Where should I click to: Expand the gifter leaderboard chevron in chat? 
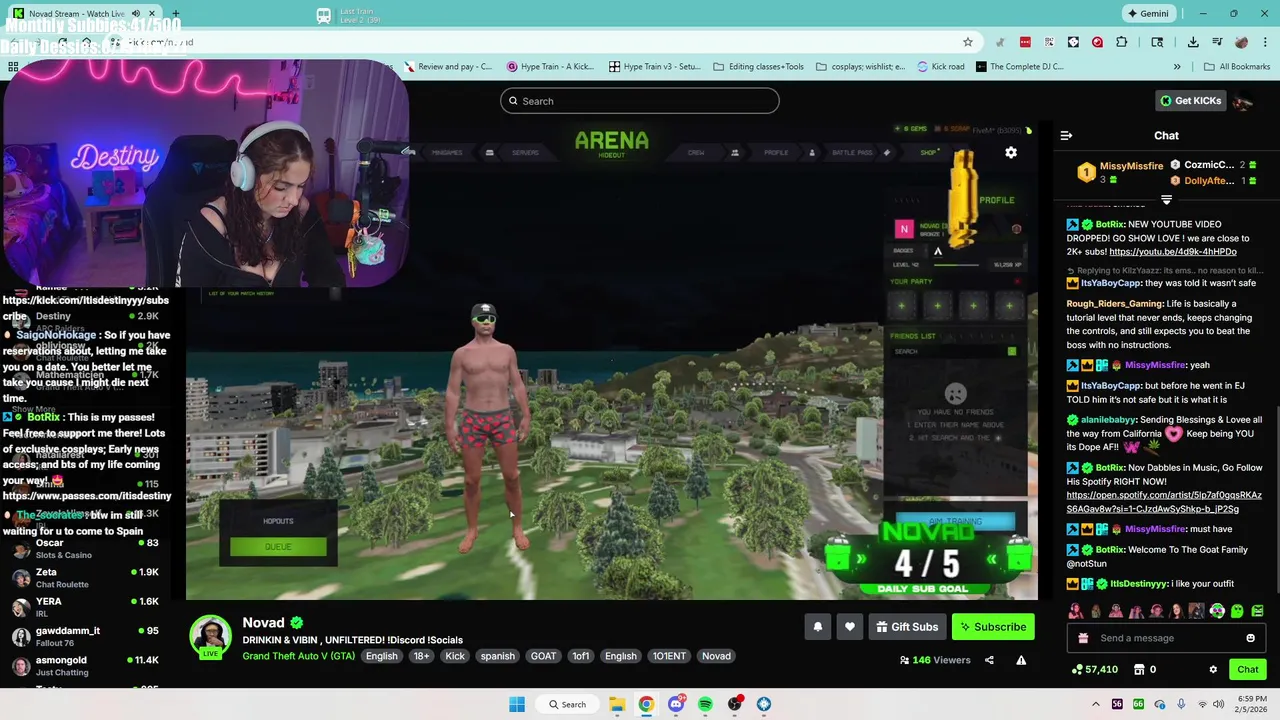coord(1166,200)
